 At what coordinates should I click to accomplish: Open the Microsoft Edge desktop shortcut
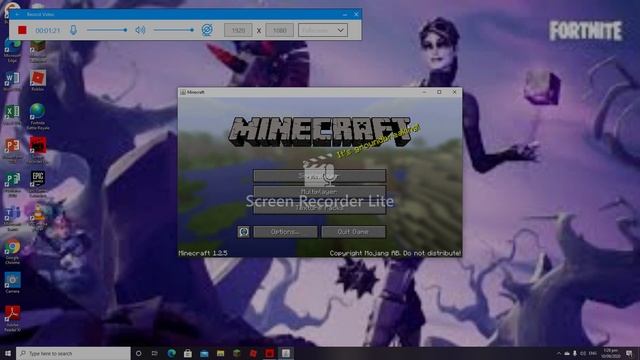[x=12, y=51]
